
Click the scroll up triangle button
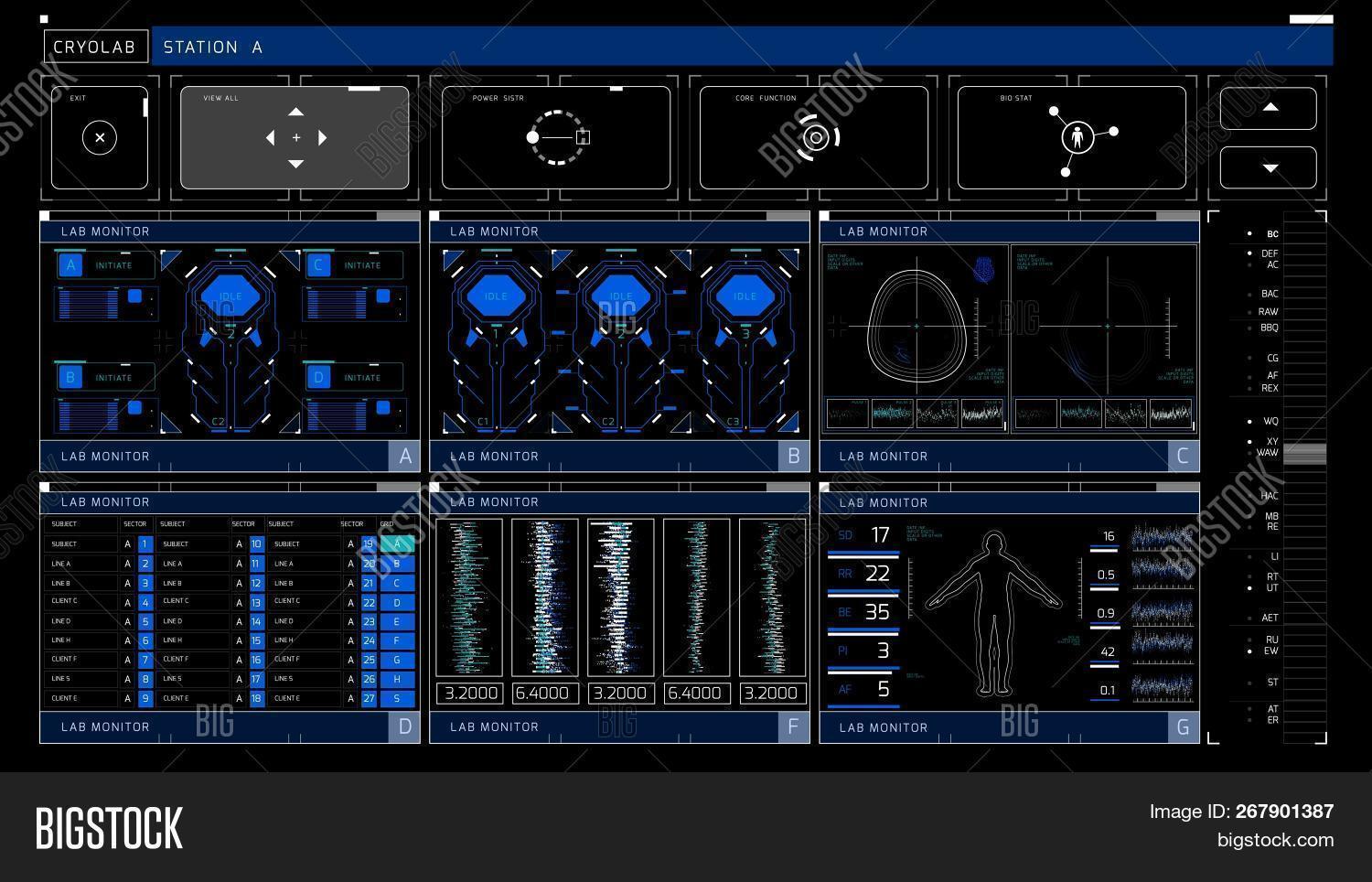point(1269,108)
